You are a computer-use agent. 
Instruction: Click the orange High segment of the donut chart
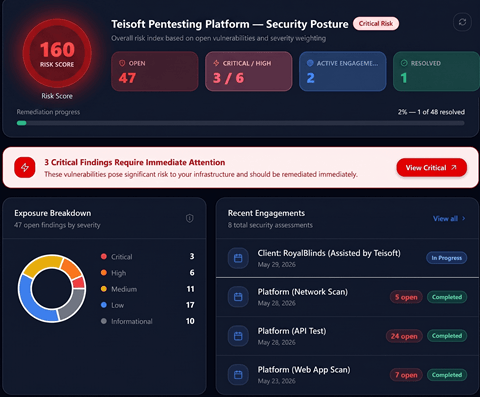72,268
